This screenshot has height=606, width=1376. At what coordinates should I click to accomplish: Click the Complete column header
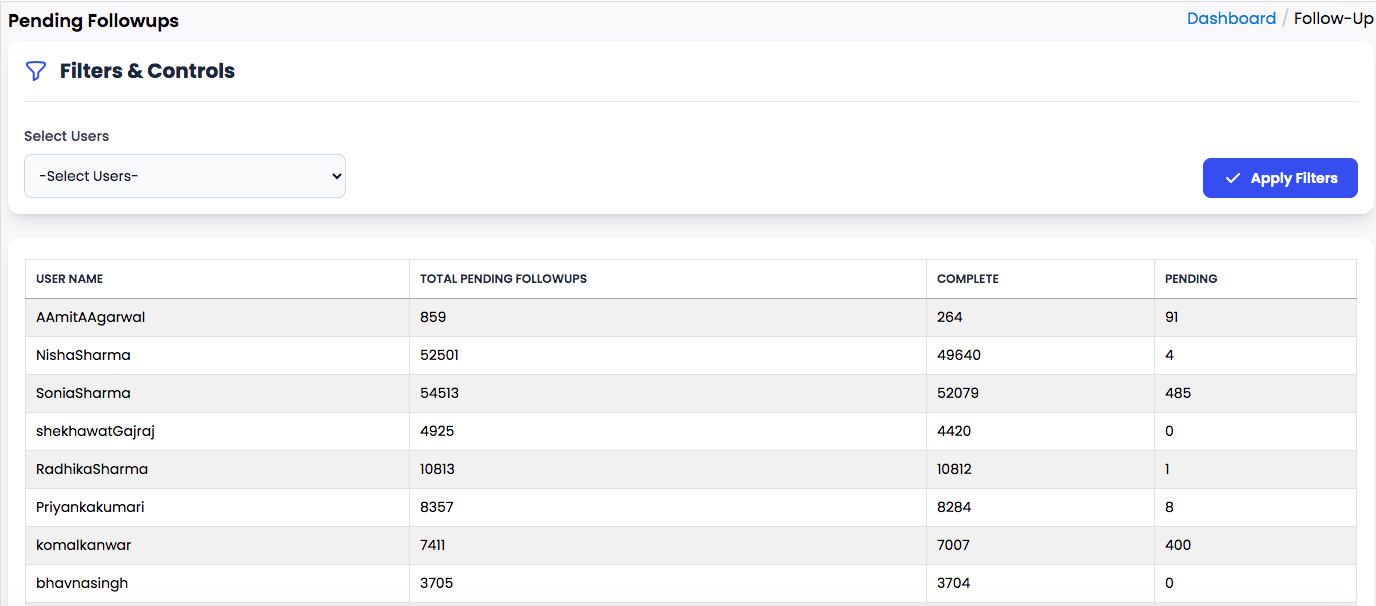[967, 279]
